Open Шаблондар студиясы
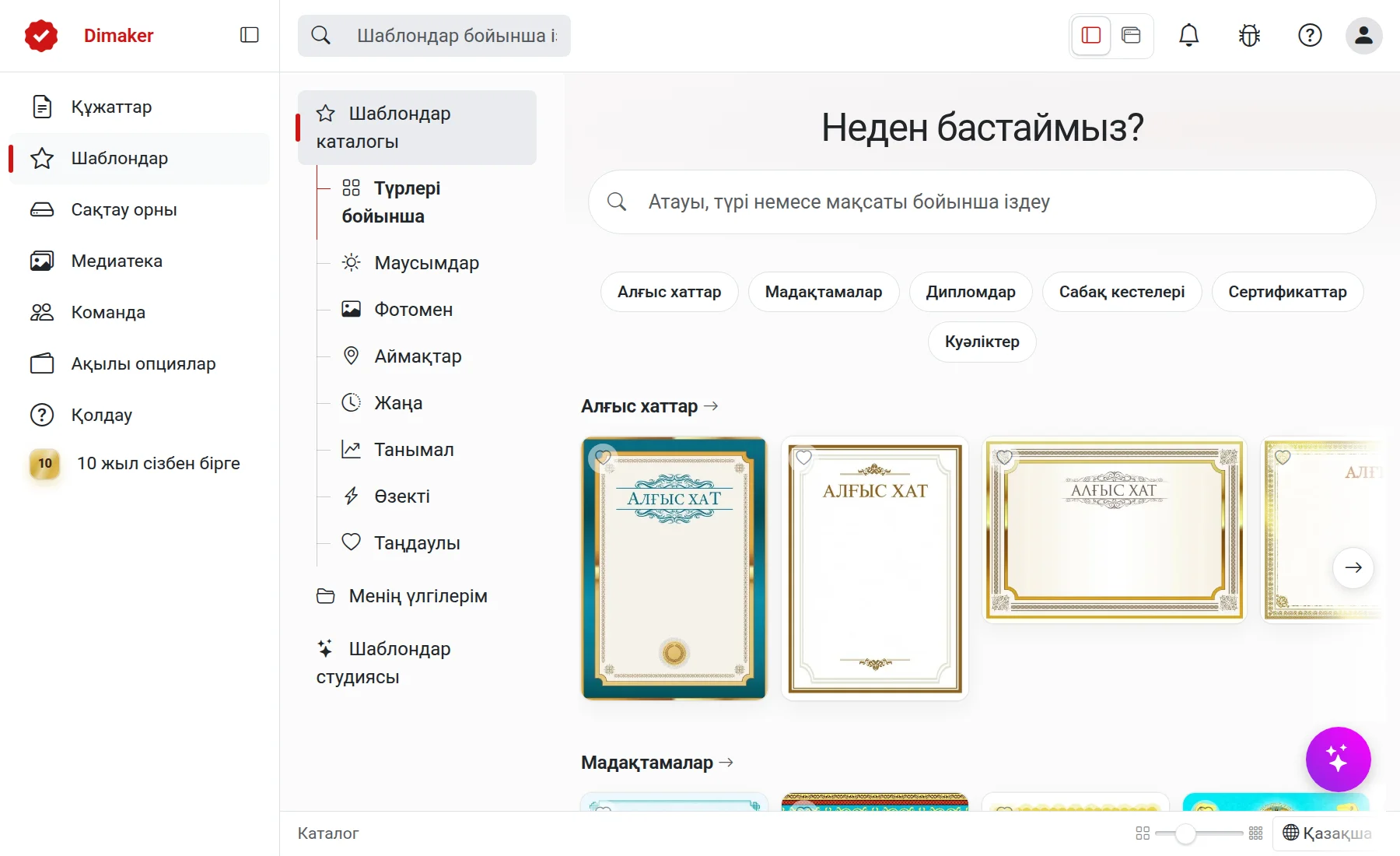The image size is (1400, 856). coord(417,663)
